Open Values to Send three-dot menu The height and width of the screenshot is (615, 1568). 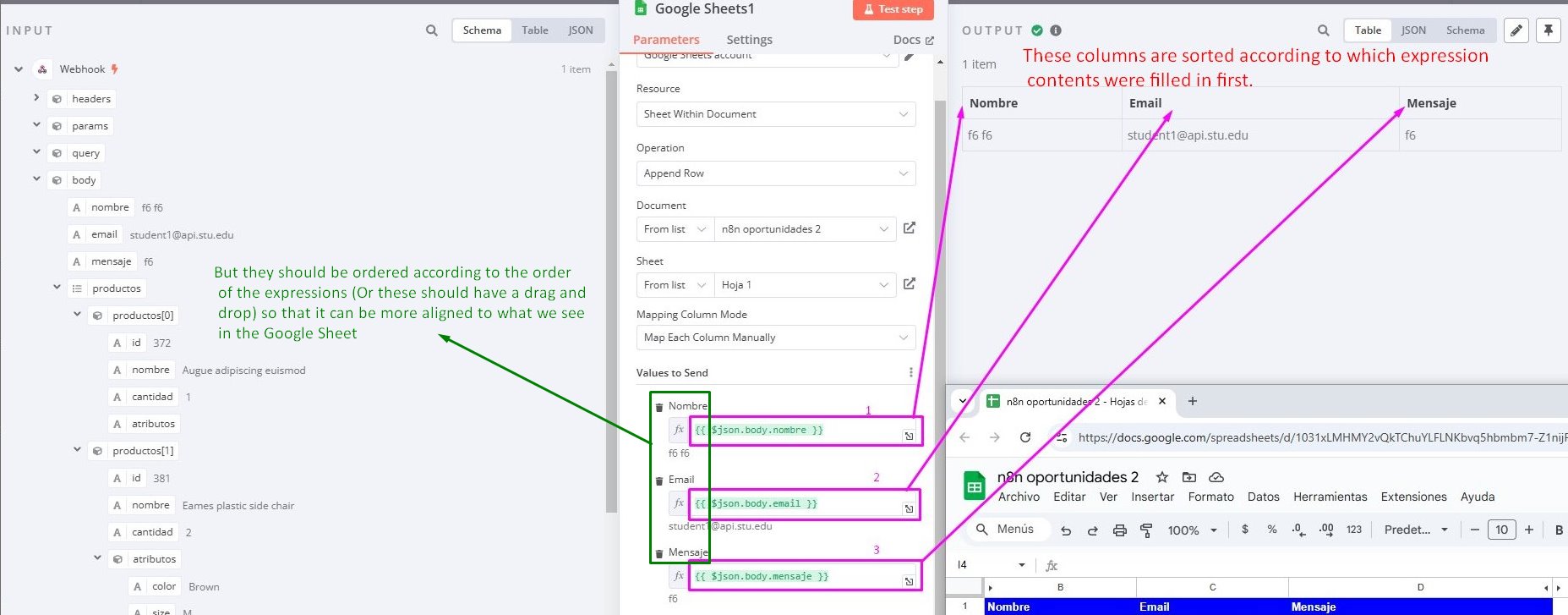click(910, 372)
